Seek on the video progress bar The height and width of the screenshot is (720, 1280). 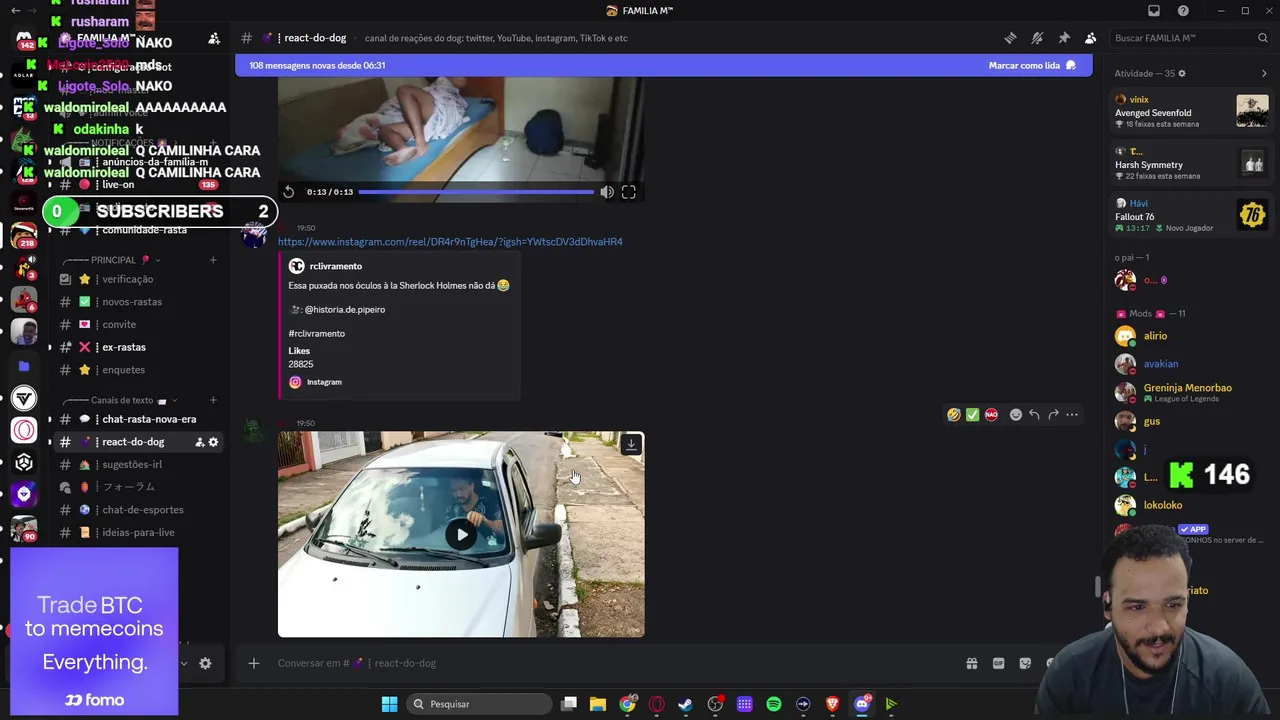476,192
